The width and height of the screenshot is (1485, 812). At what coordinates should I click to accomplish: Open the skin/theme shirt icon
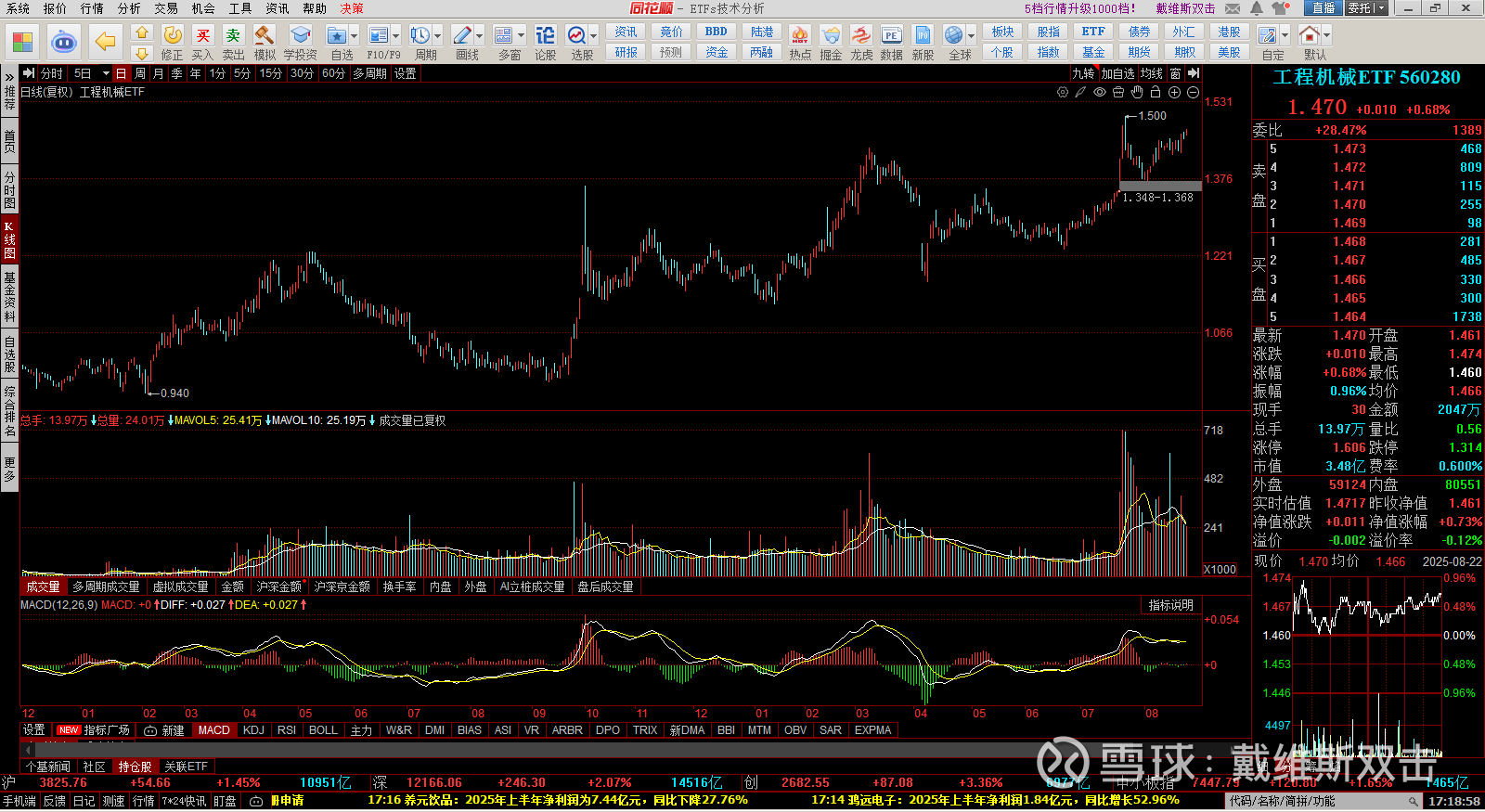1282,8
